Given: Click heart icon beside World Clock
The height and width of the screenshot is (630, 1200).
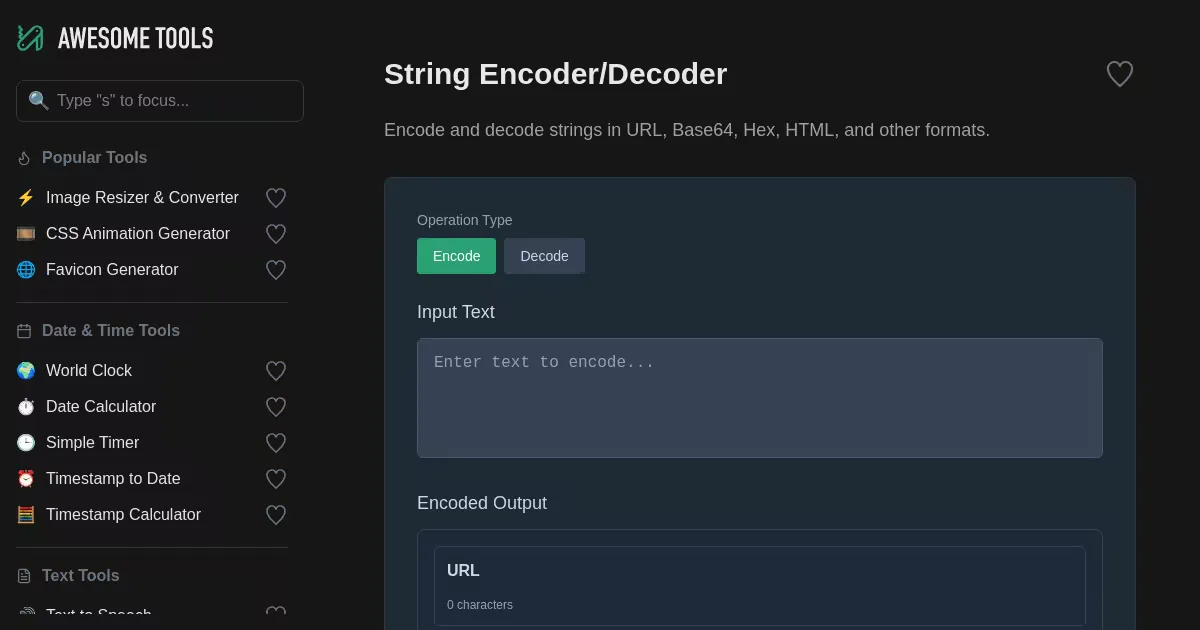Looking at the screenshot, I should [276, 371].
